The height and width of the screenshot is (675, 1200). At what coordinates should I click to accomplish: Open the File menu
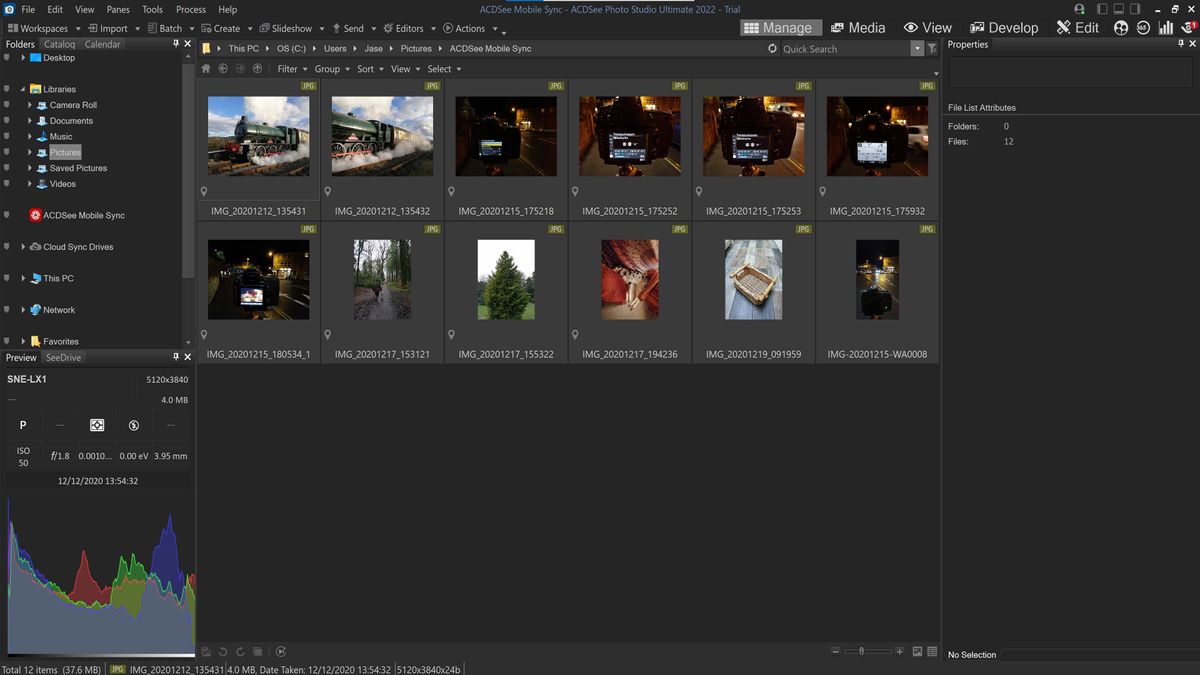point(28,9)
